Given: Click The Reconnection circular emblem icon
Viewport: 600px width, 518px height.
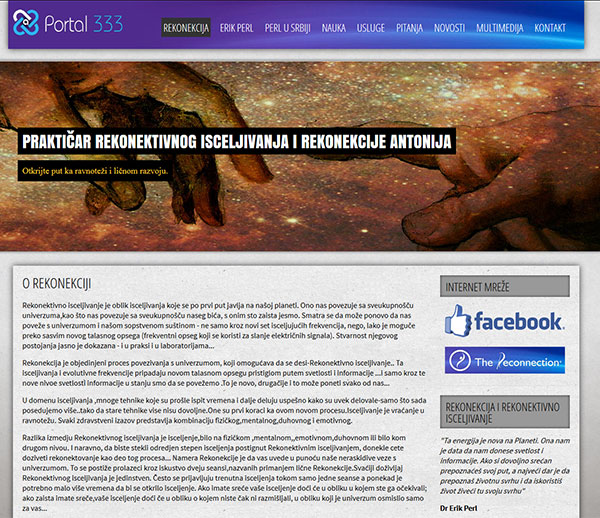Looking at the screenshot, I should pyautogui.click(x=460, y=361).
